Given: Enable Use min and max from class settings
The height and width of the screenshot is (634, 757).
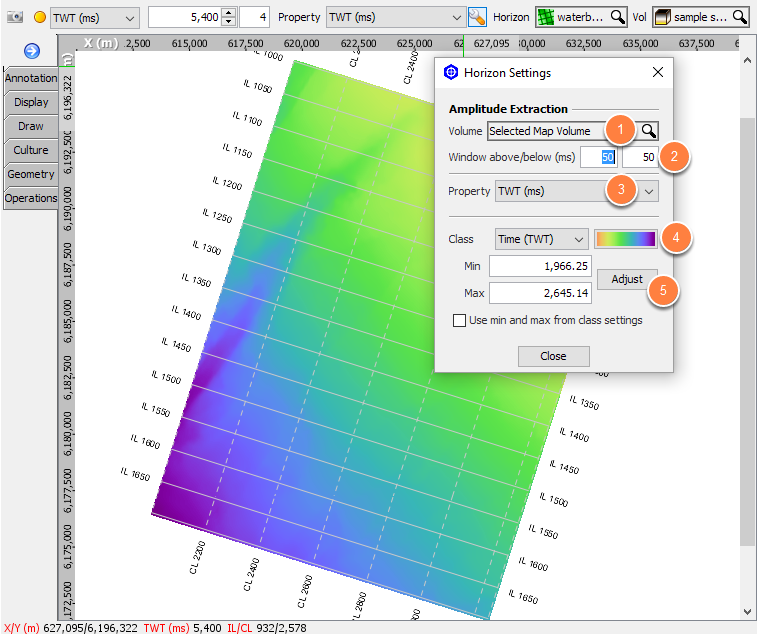Looking at the screenshot, I should coord(459,320).
